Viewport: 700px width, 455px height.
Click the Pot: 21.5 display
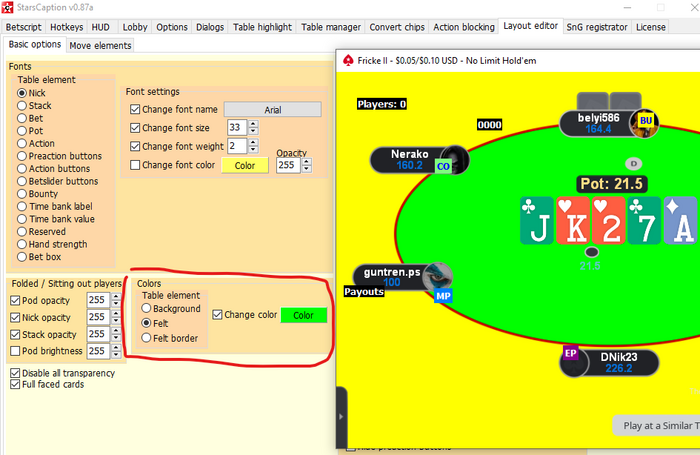coord(612,184)
